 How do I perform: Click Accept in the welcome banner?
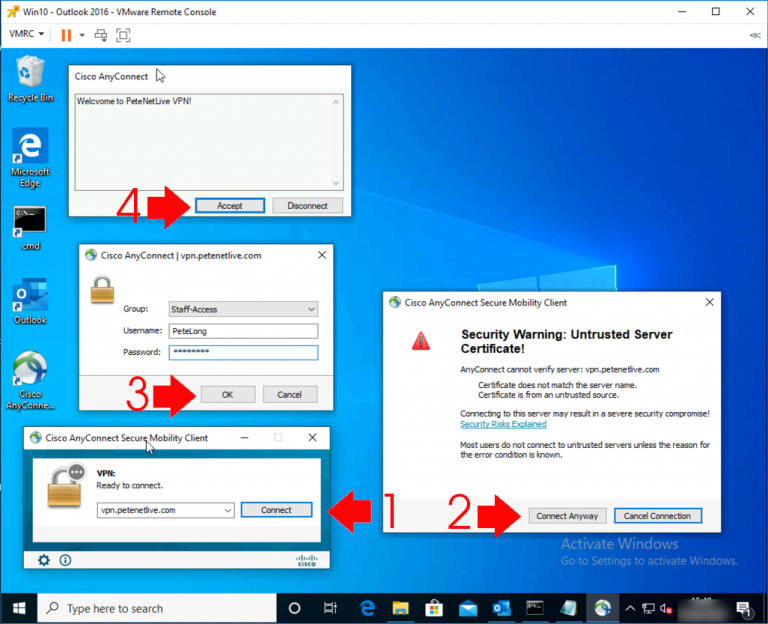coord(230,206)
